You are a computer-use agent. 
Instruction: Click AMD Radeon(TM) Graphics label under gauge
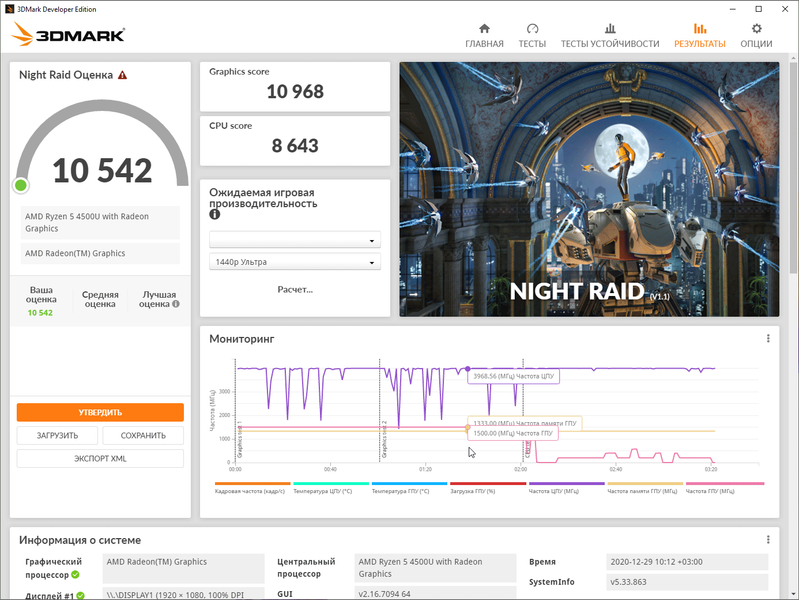pyautogui.click(x=100, y=253)
